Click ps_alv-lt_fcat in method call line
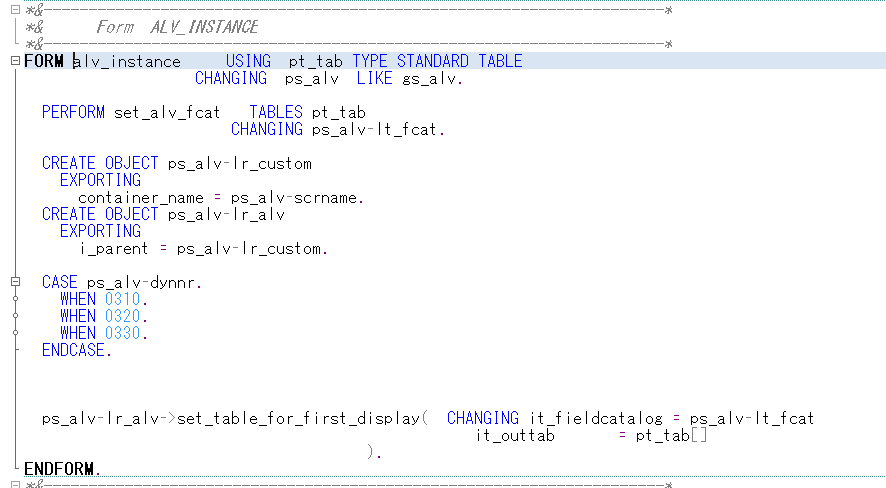This screenshot has height=488, width=886. tap(752, 418)
